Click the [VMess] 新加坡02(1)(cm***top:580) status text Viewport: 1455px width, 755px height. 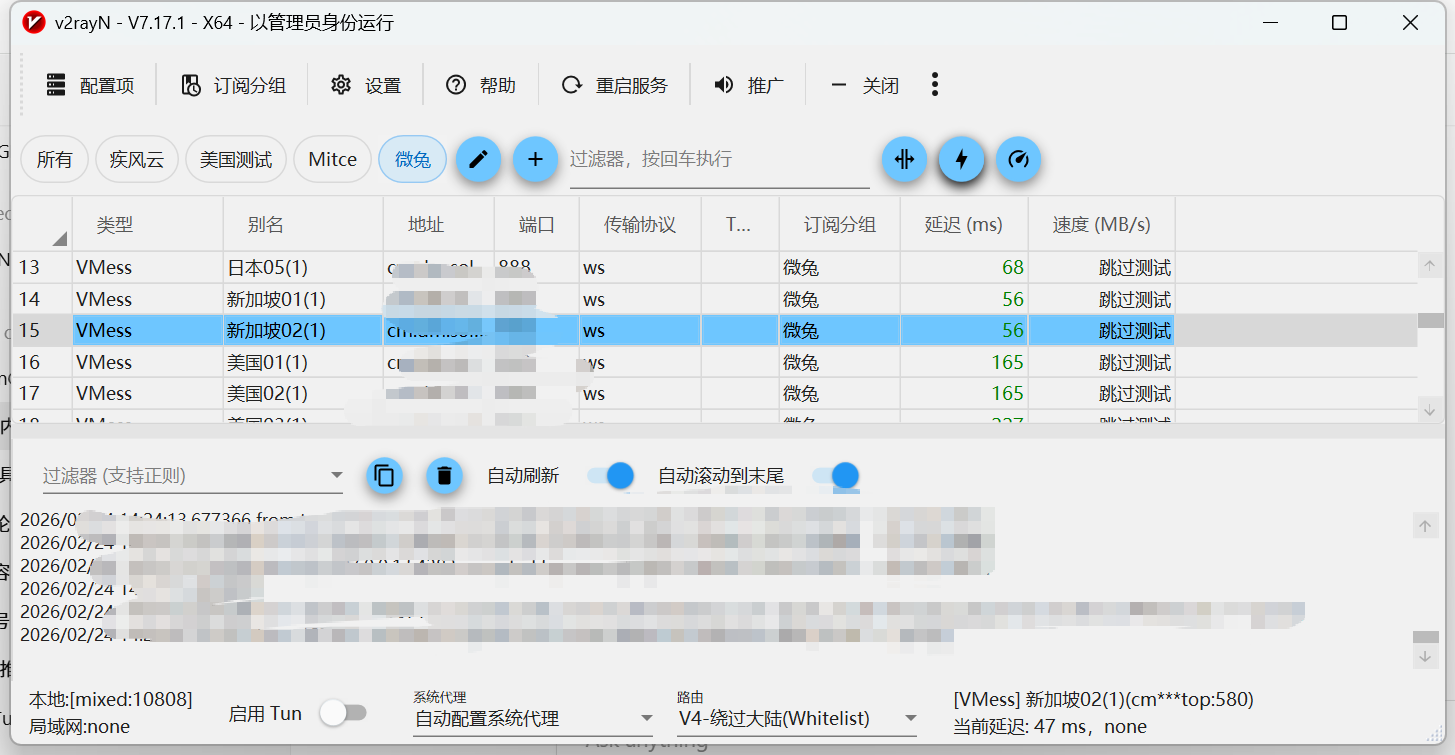coord(1103,699)
